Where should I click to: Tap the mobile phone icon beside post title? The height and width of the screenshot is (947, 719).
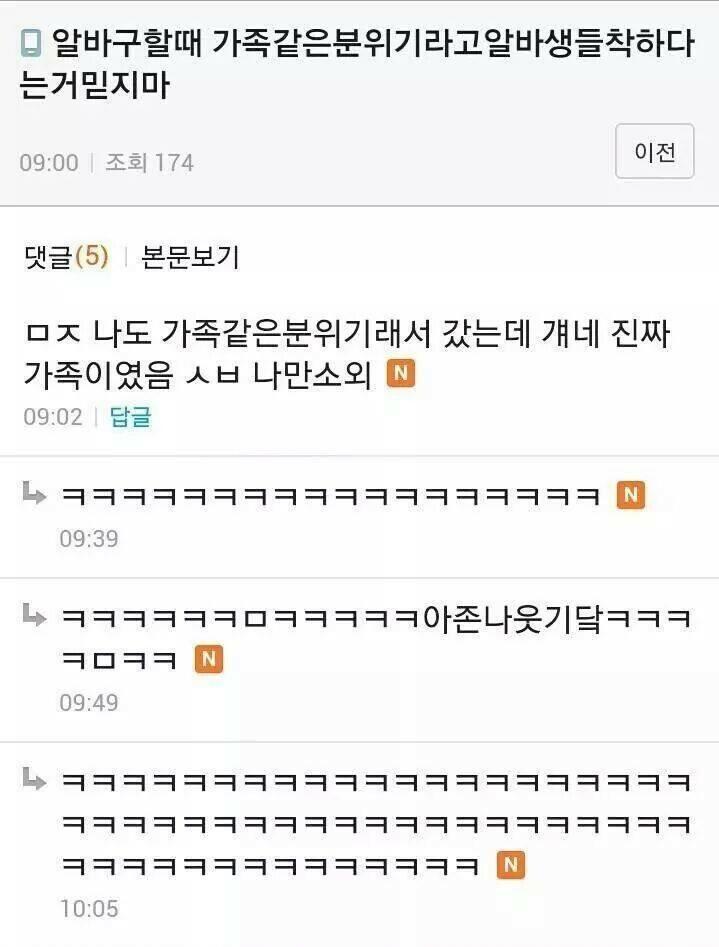pos(31,43)
